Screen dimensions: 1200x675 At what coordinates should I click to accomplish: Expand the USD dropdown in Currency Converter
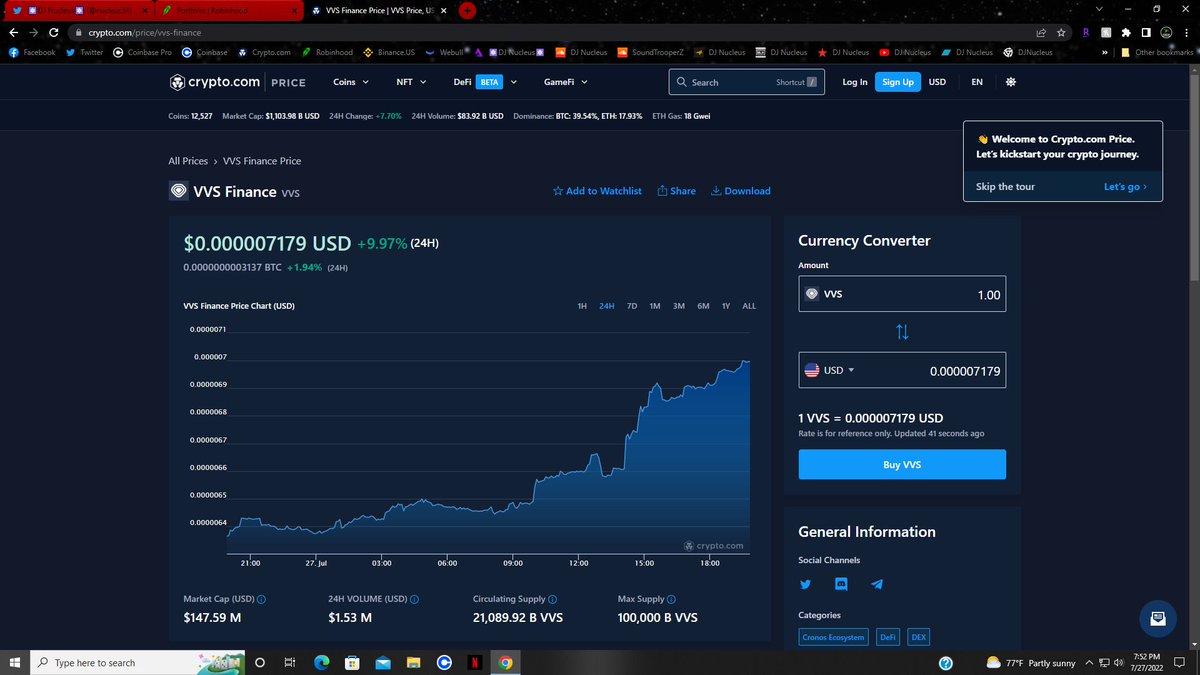pos(831,370)
